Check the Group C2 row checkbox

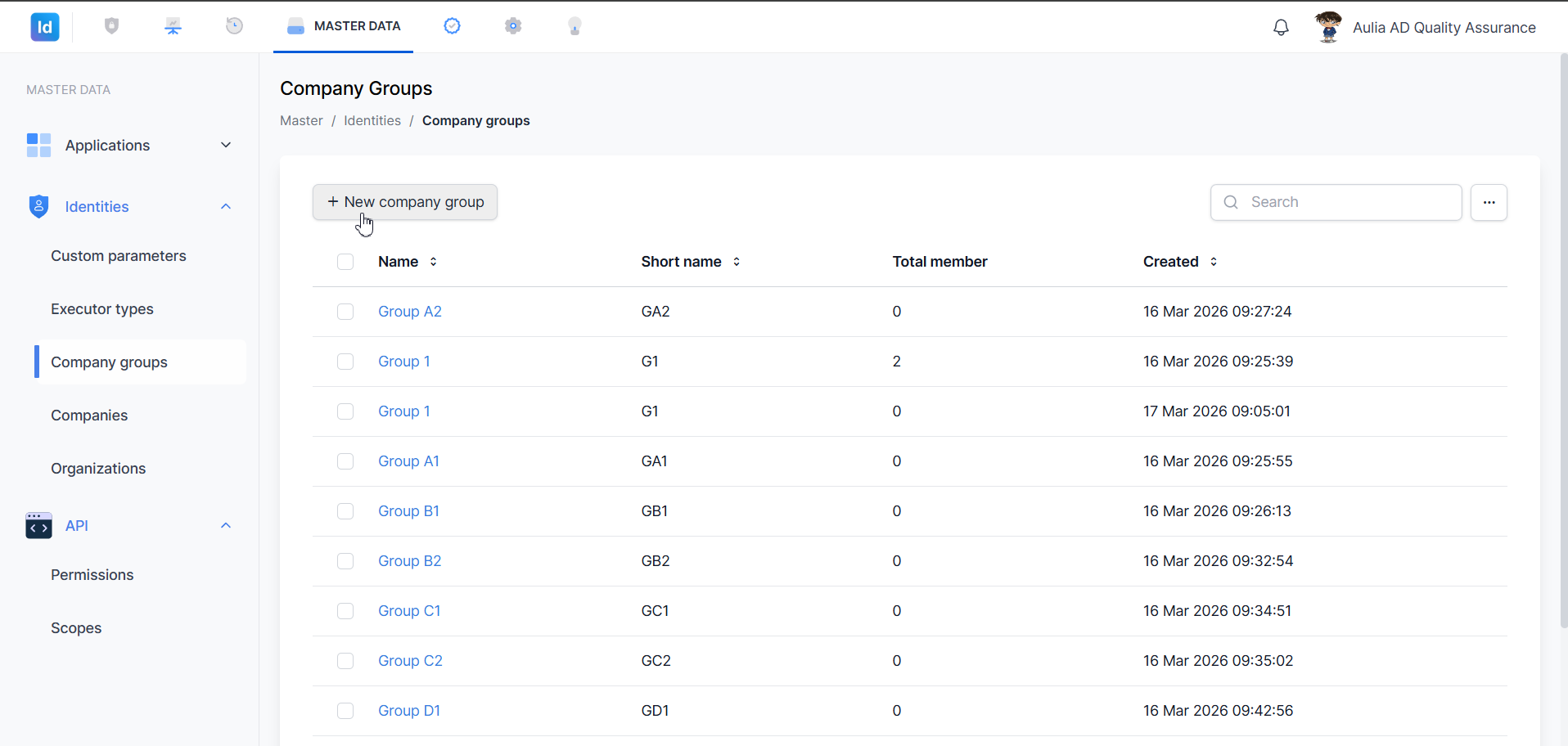(x=345, y=661)
